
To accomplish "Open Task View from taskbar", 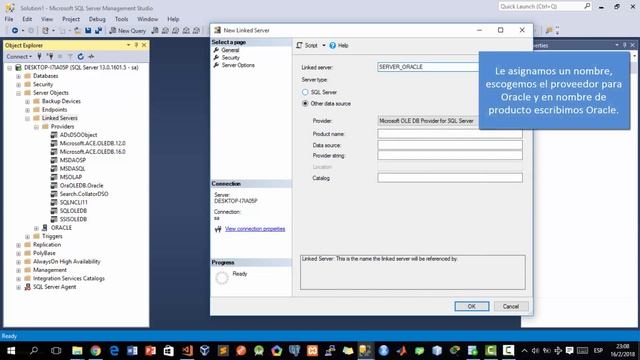I will pos(56,351).
